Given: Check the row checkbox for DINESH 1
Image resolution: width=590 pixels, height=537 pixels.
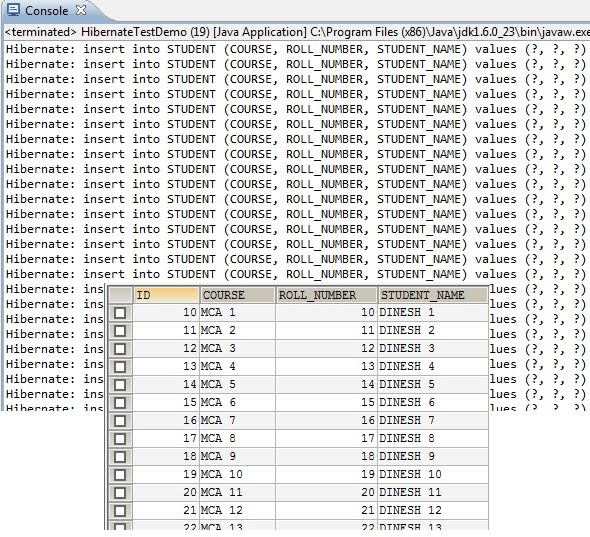Looking at the screenshot, I should click(x=120, y=313).
